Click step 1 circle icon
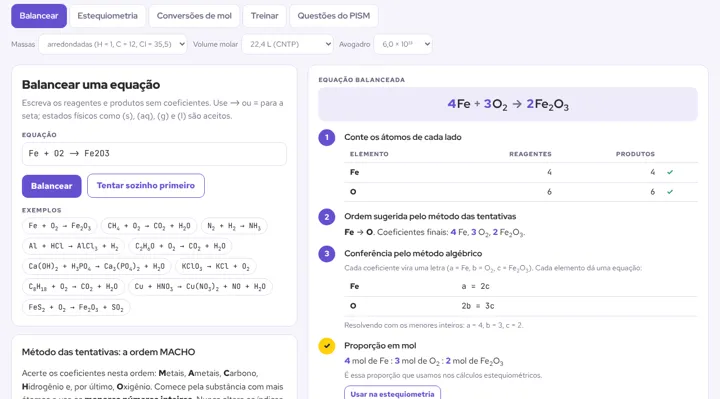This screenshot has width=720, height=399. click(326, 137)
